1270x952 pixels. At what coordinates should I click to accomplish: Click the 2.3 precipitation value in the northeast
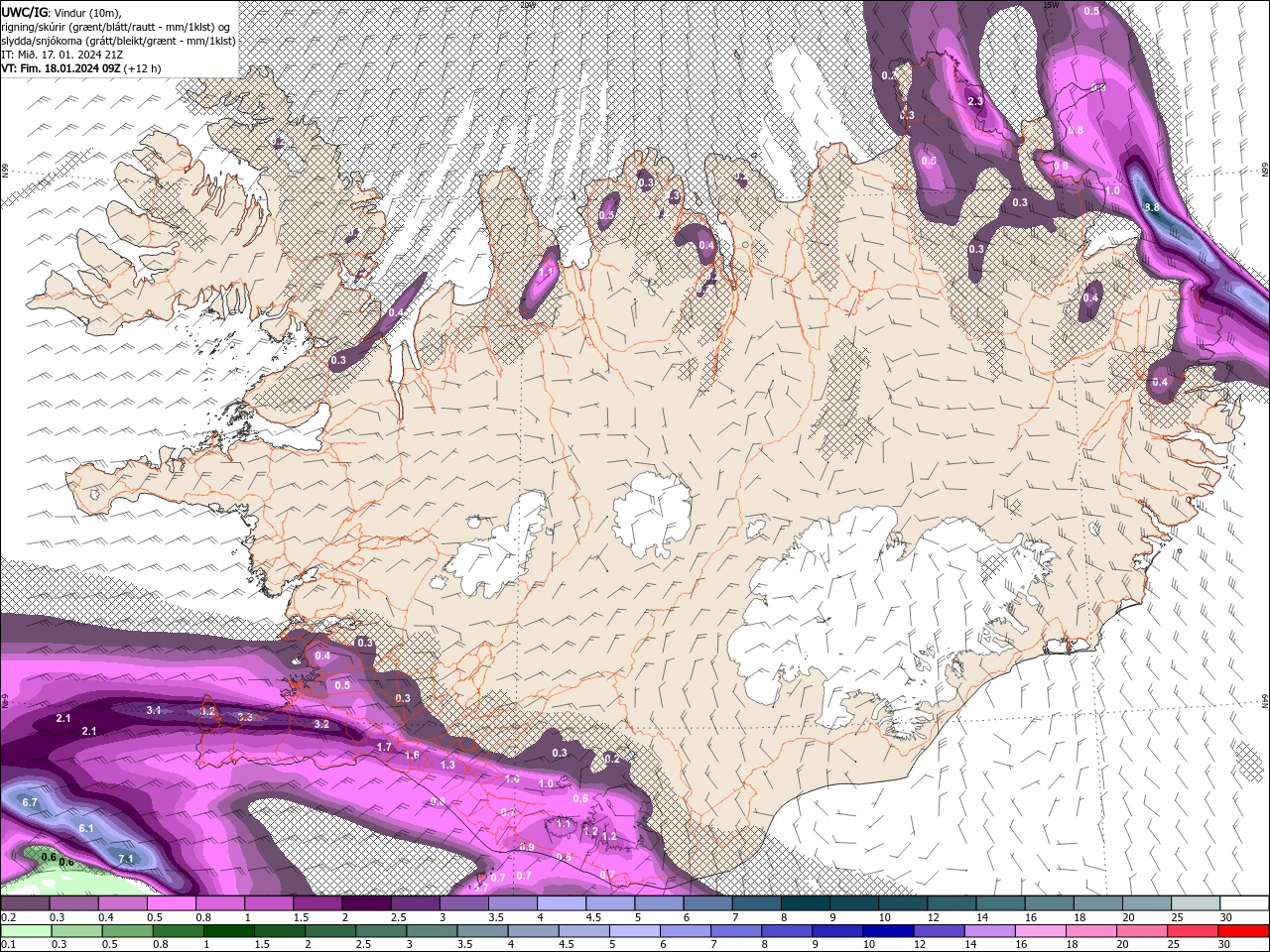[x=974, y=101]
